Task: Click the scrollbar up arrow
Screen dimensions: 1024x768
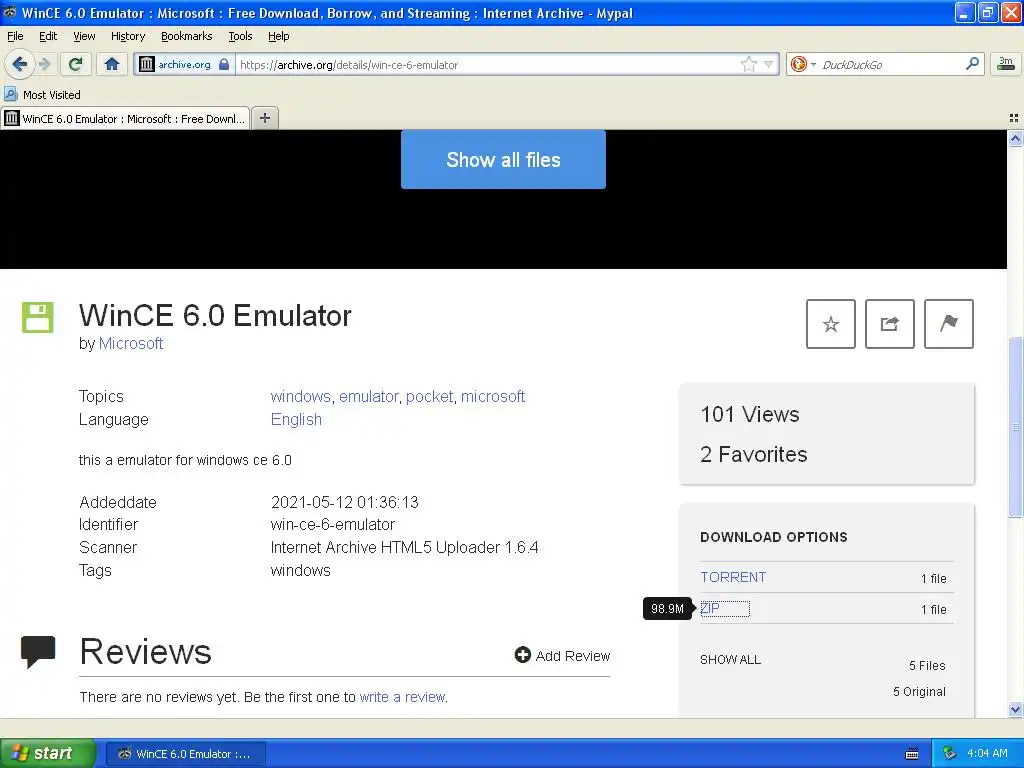Action: (1015, 138)
